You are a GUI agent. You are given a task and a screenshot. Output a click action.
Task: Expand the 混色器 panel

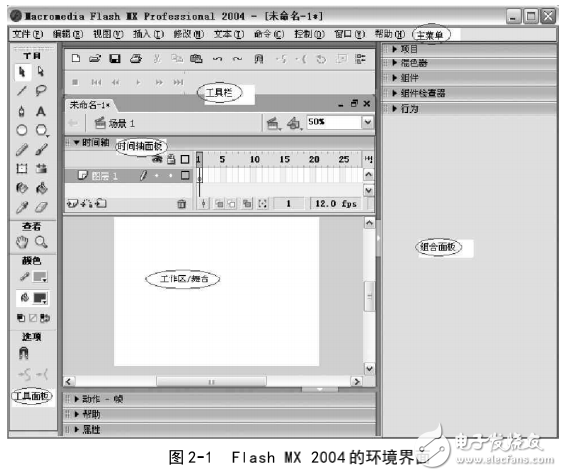click(395, 63)
